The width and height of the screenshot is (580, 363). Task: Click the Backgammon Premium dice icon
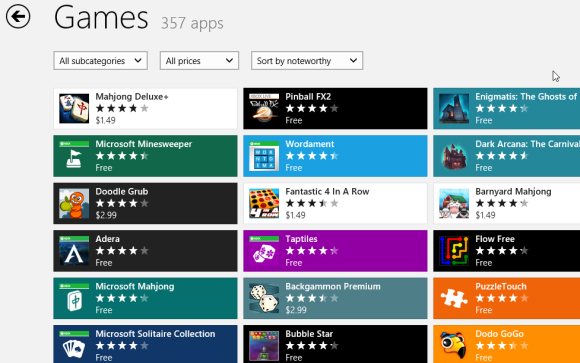pyautogui.click(x=264, y=298)
